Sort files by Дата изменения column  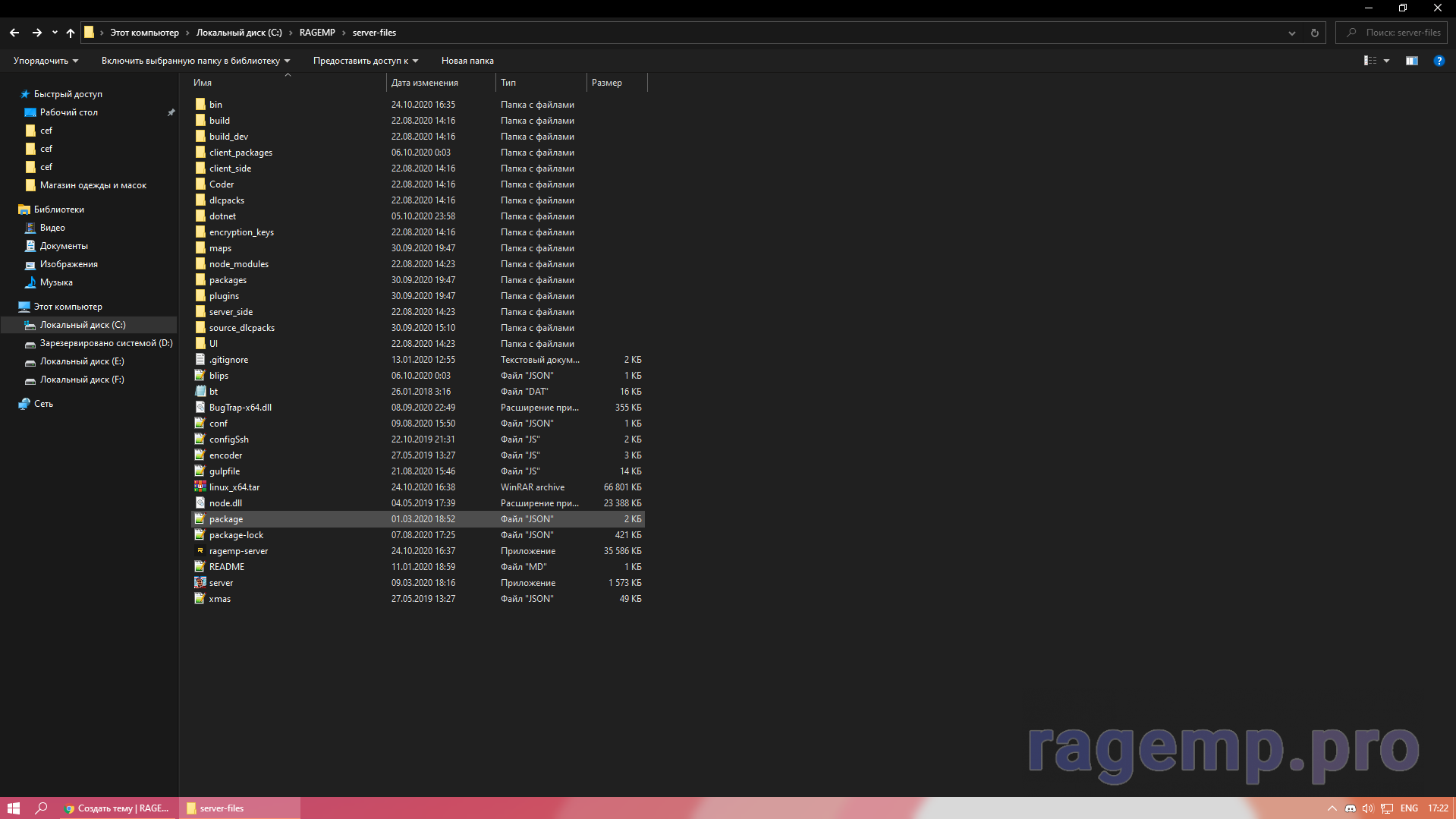tap(441, 83)
